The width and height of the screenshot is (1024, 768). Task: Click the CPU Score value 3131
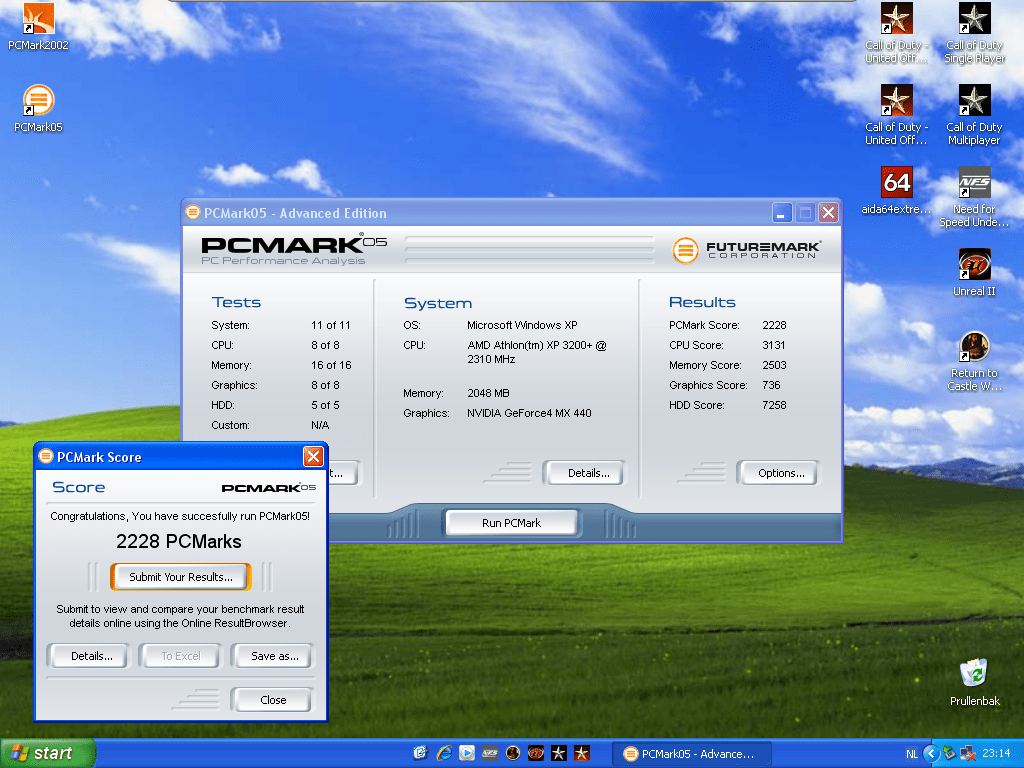773,345
